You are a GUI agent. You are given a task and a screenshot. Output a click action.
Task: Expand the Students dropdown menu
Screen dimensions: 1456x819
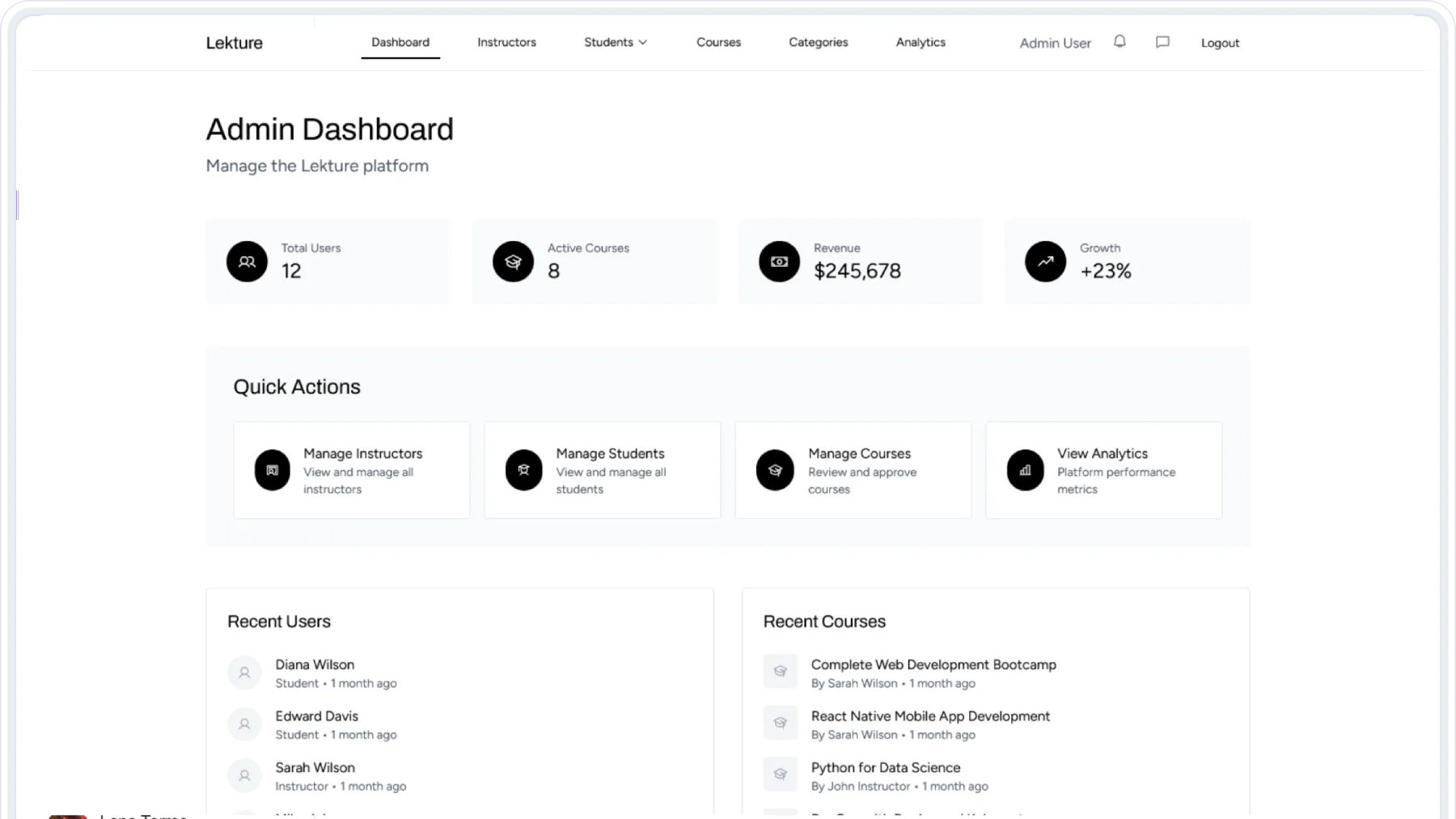(616, 42)
